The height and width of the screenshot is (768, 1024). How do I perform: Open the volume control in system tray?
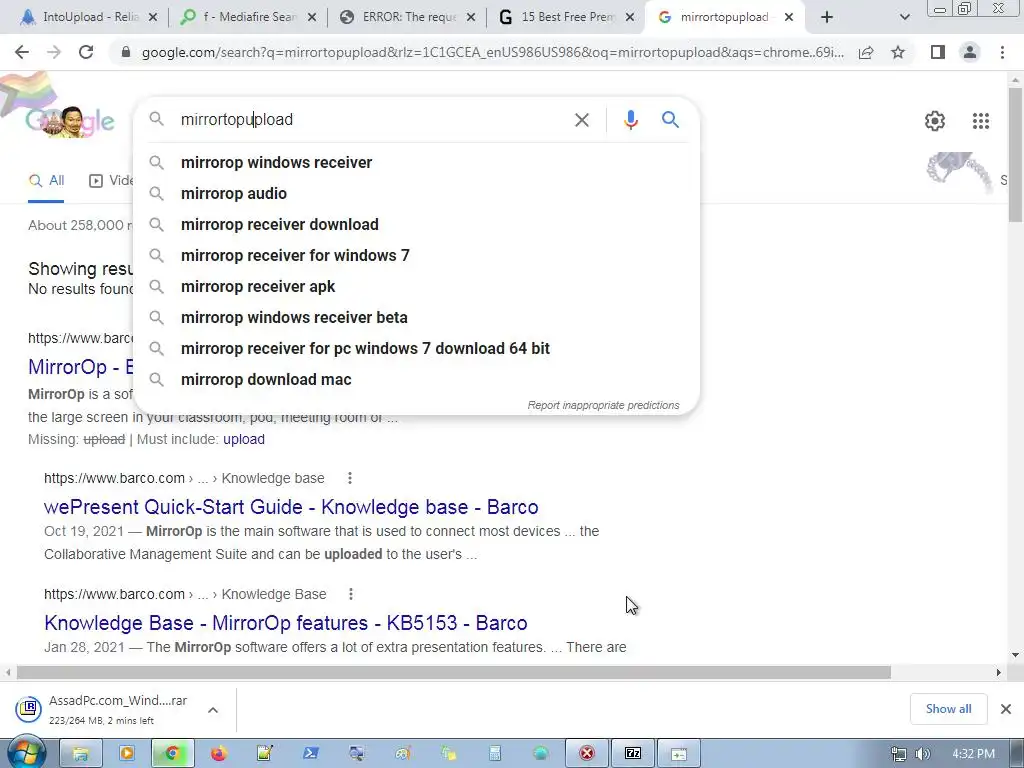(923, 754)
